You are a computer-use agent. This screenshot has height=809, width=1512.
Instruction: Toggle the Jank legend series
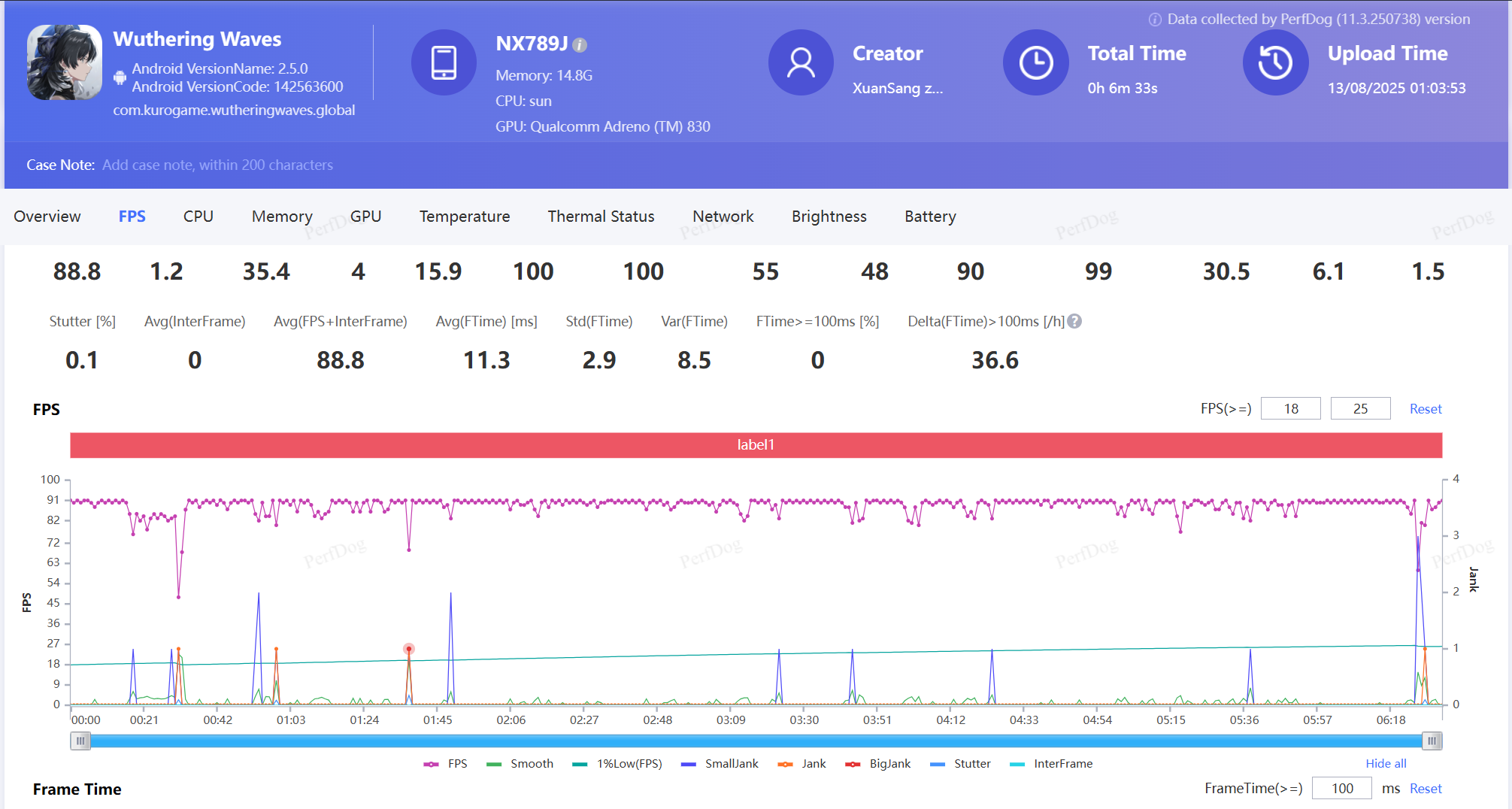pos(801,764)
